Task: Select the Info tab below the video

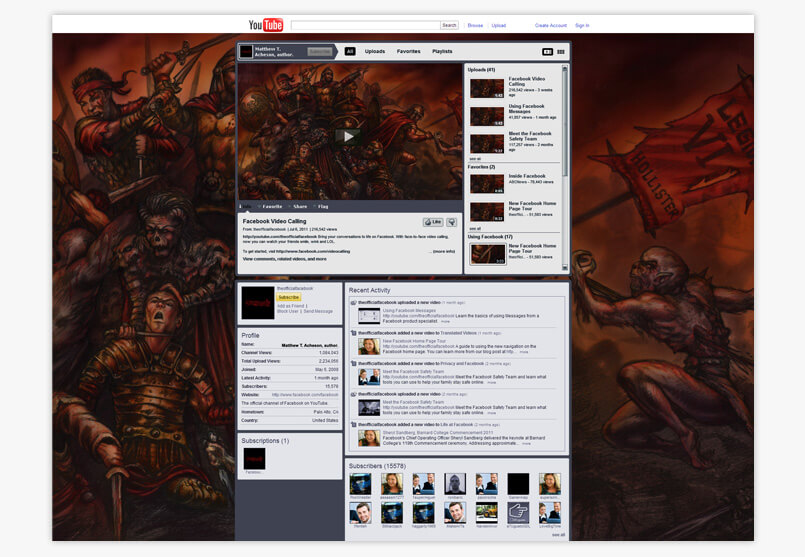Action: 245,206
